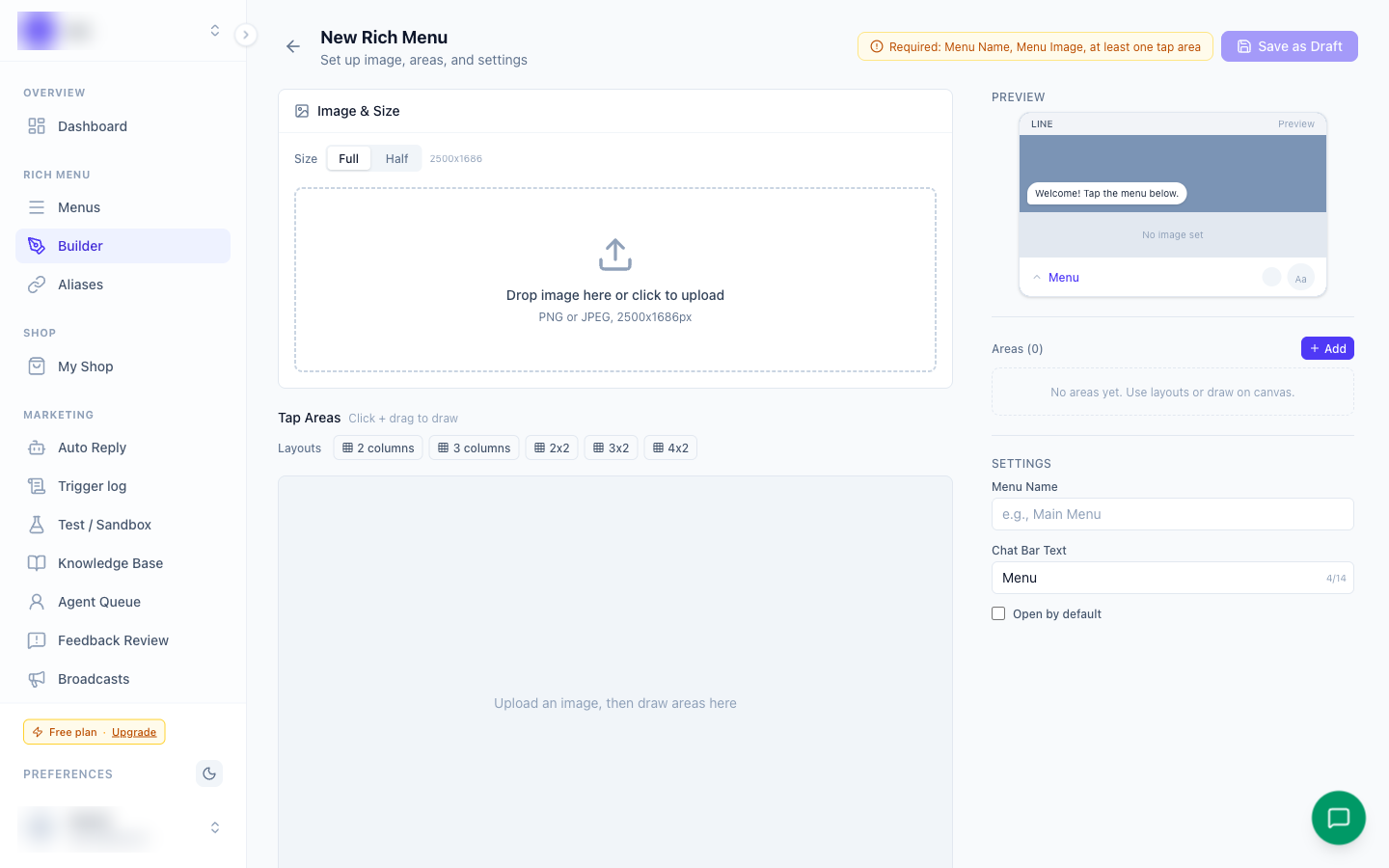
Task: Click Save as Draft
Action: pos(1290,46)
